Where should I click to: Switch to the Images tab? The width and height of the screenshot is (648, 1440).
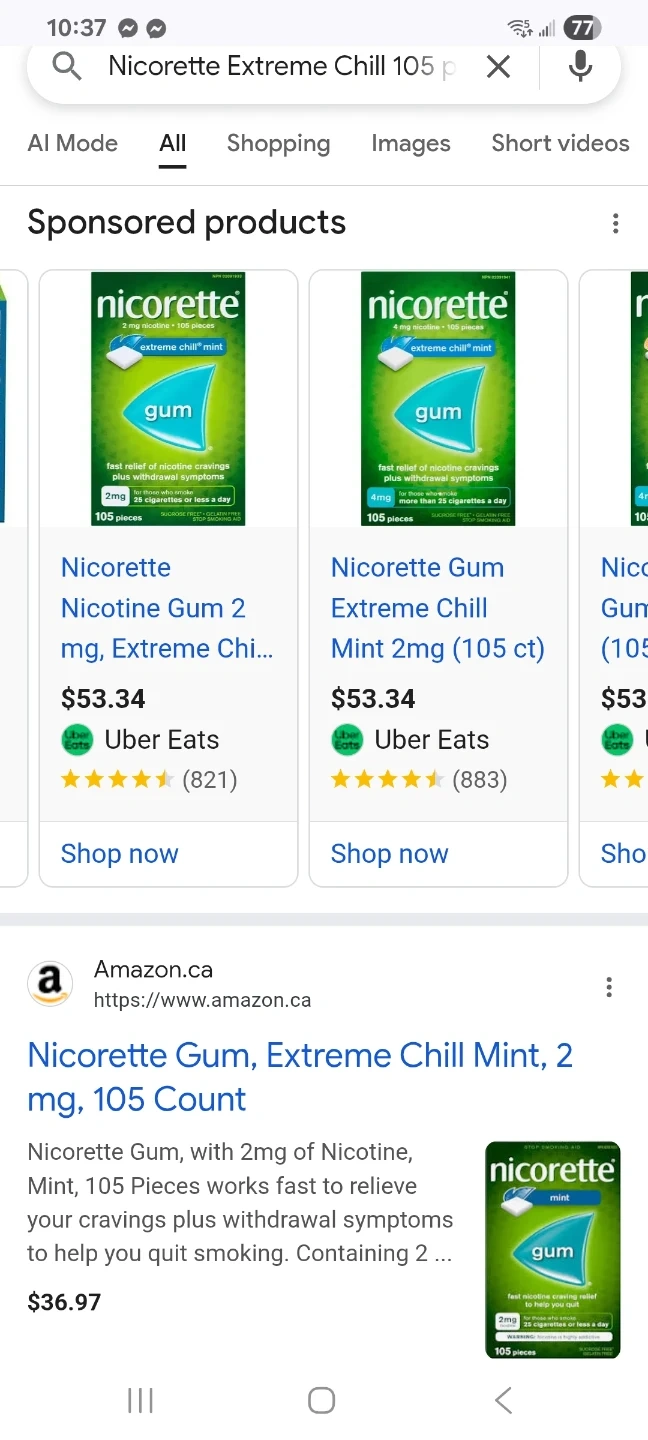click(410, 143)
